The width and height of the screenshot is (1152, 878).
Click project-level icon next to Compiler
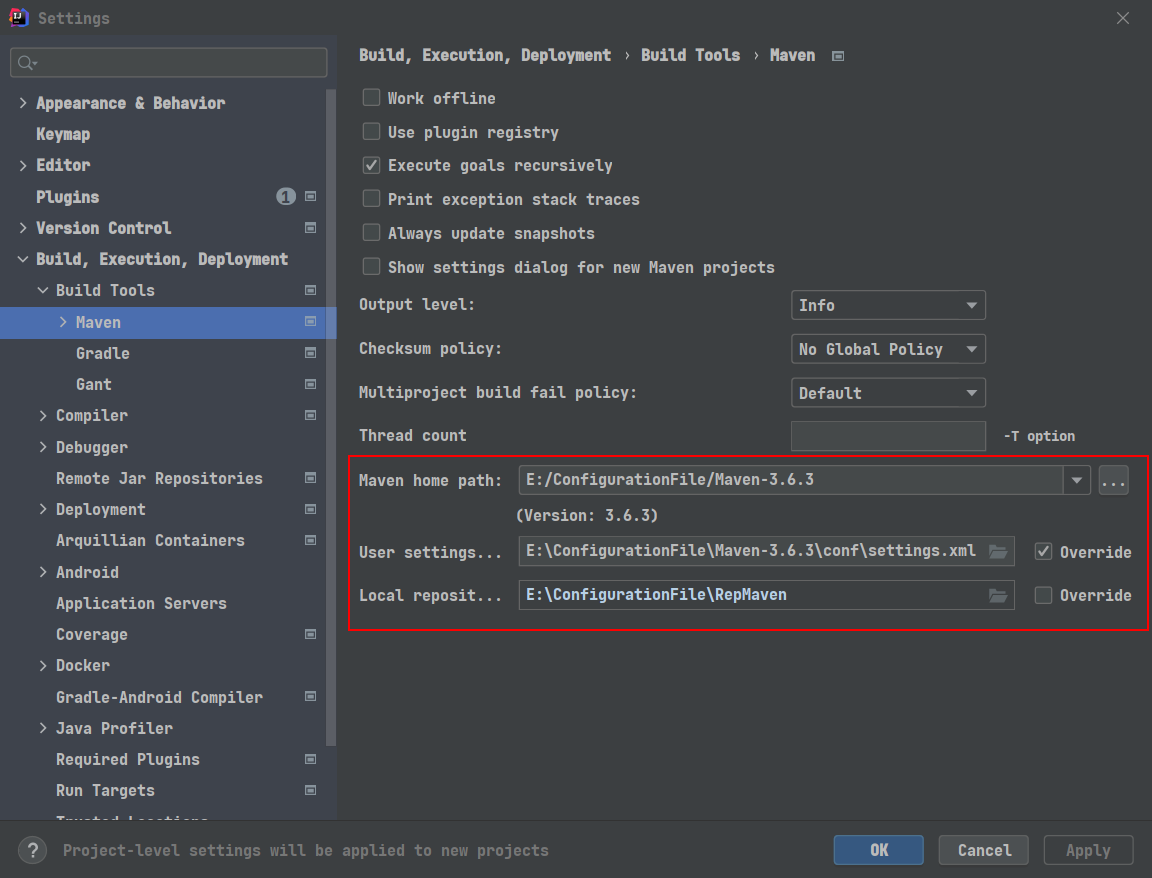(311, 415)
